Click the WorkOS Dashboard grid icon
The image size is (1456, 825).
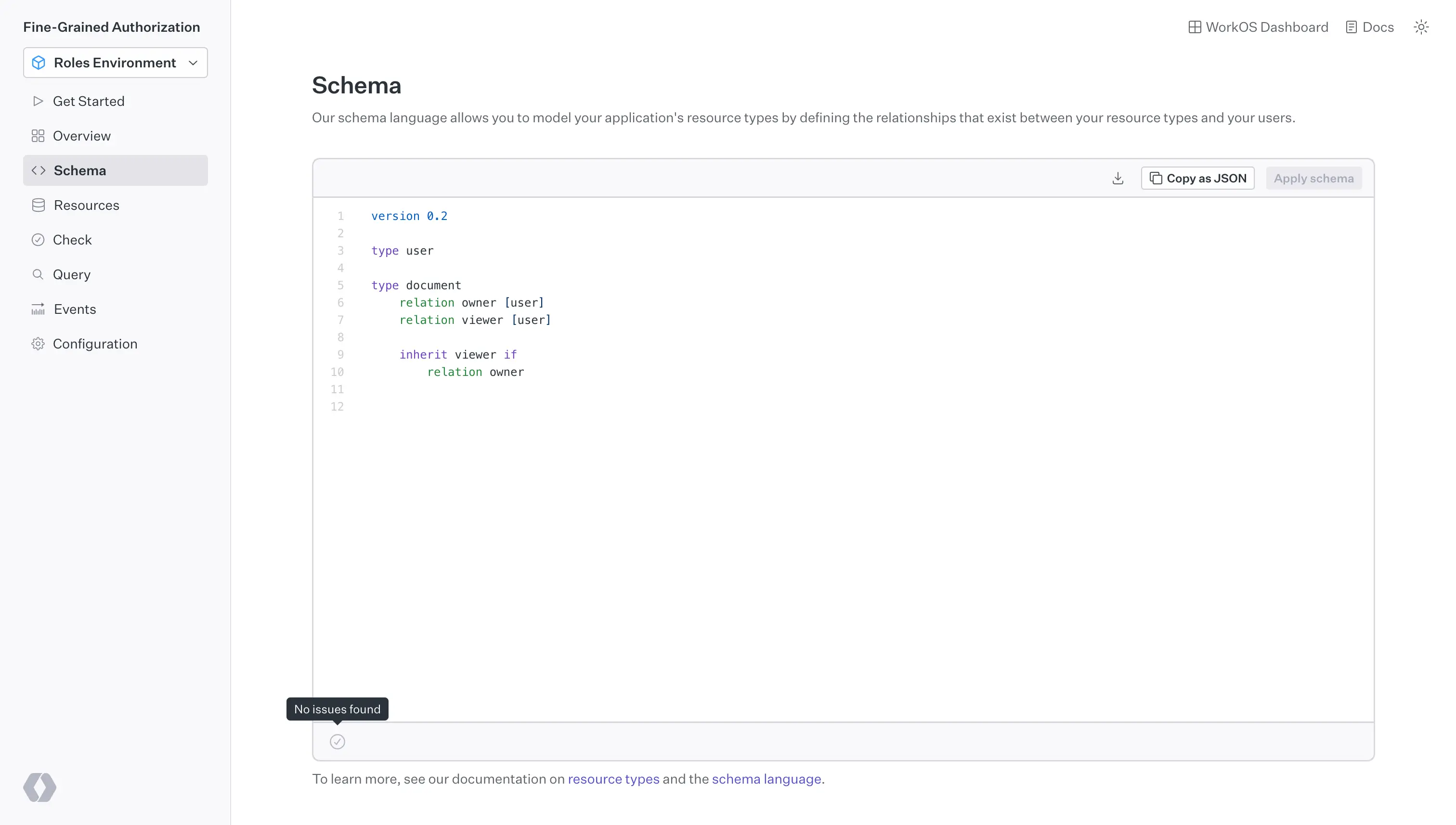[x=1195, y=27]
